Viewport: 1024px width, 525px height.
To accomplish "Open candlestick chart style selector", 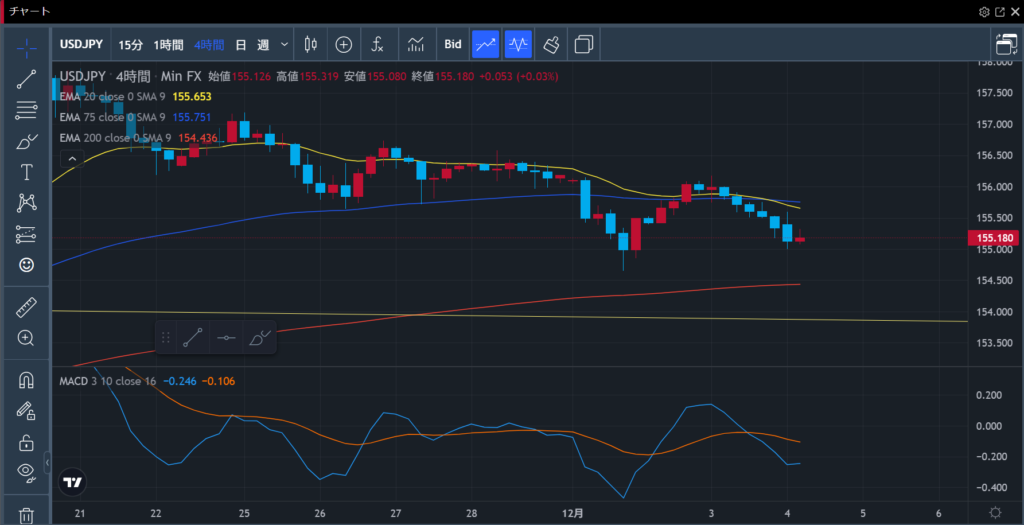I will [310, 44].
